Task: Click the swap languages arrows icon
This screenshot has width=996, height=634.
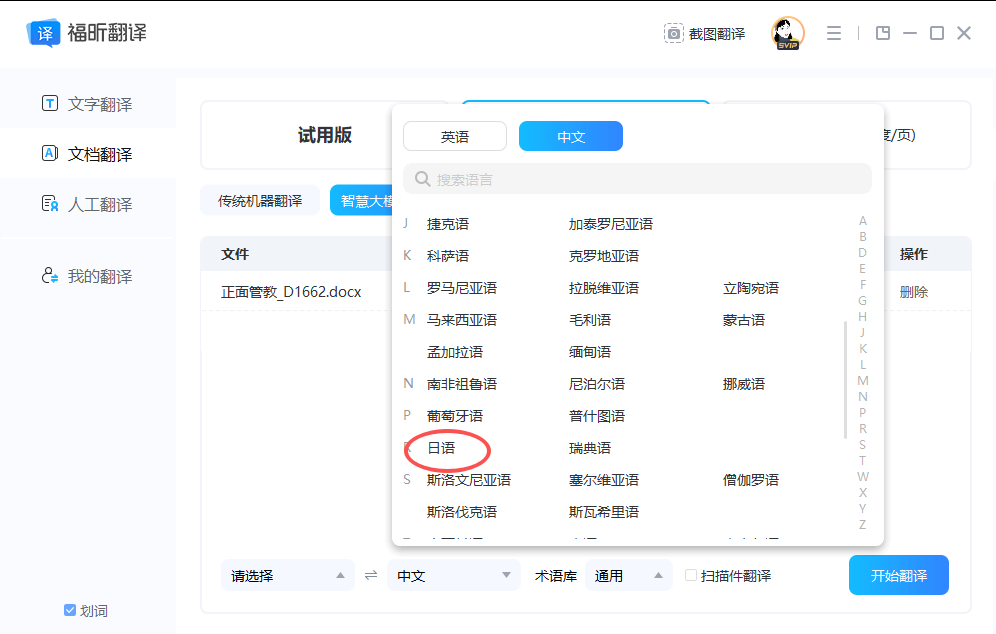Action: (x=371, y=575)
